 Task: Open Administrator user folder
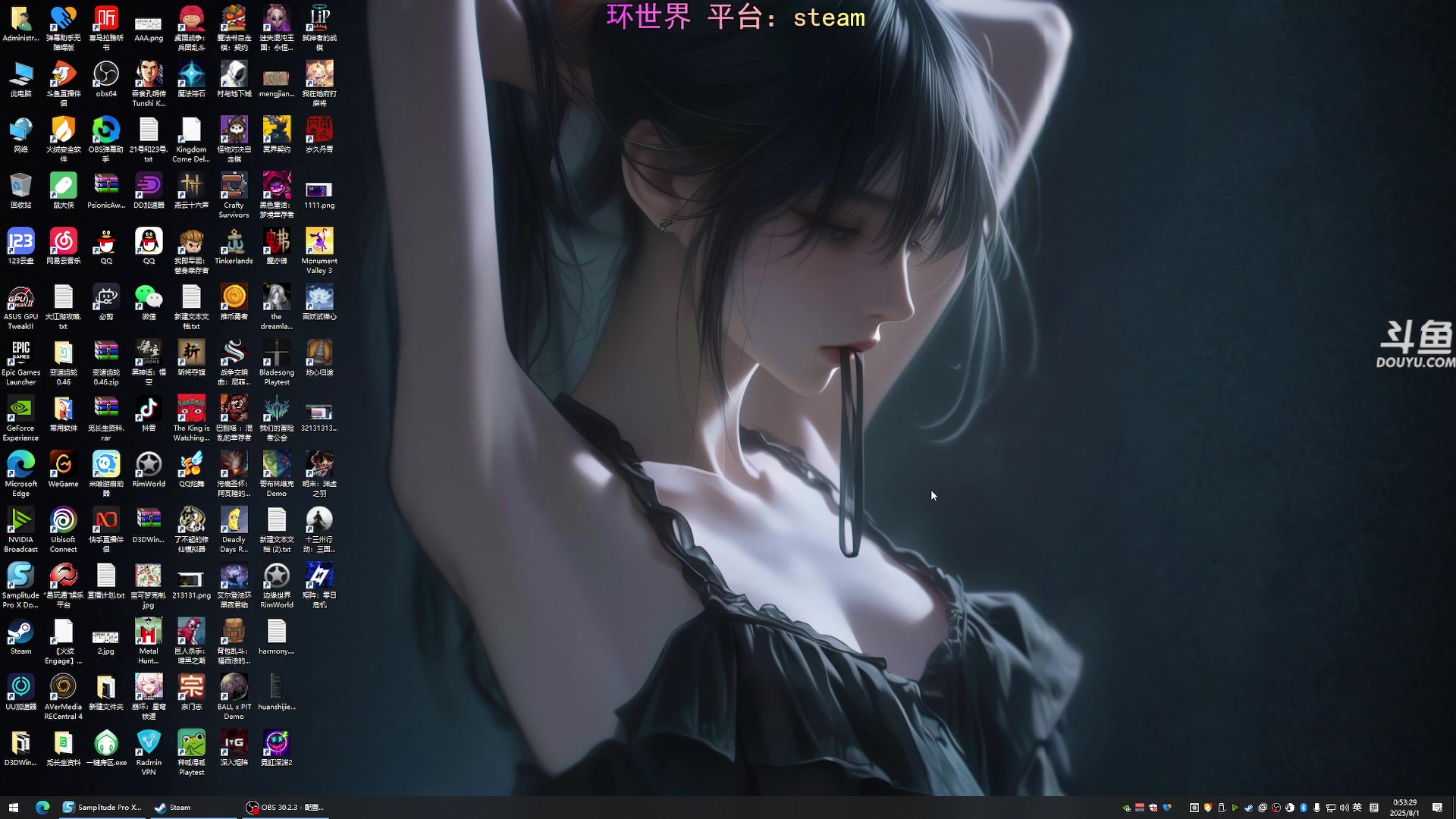tap(20, 24)
